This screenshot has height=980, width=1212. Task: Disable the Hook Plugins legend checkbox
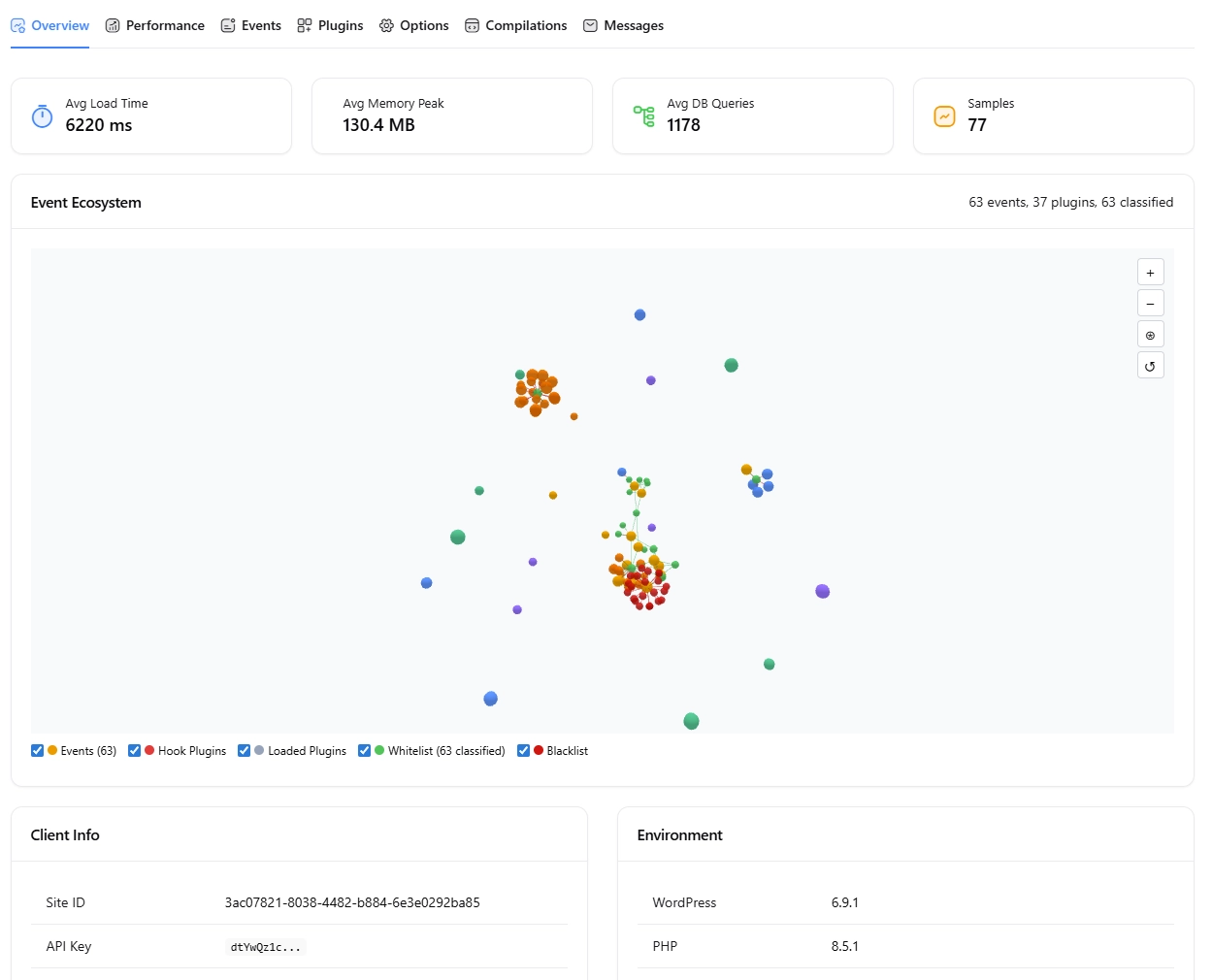click(133, 750)
